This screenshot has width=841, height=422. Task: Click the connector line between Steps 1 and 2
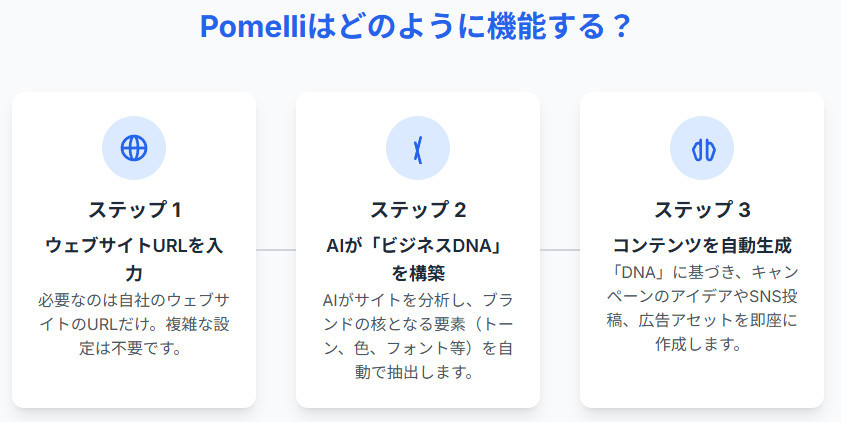(x=276, y=249)
